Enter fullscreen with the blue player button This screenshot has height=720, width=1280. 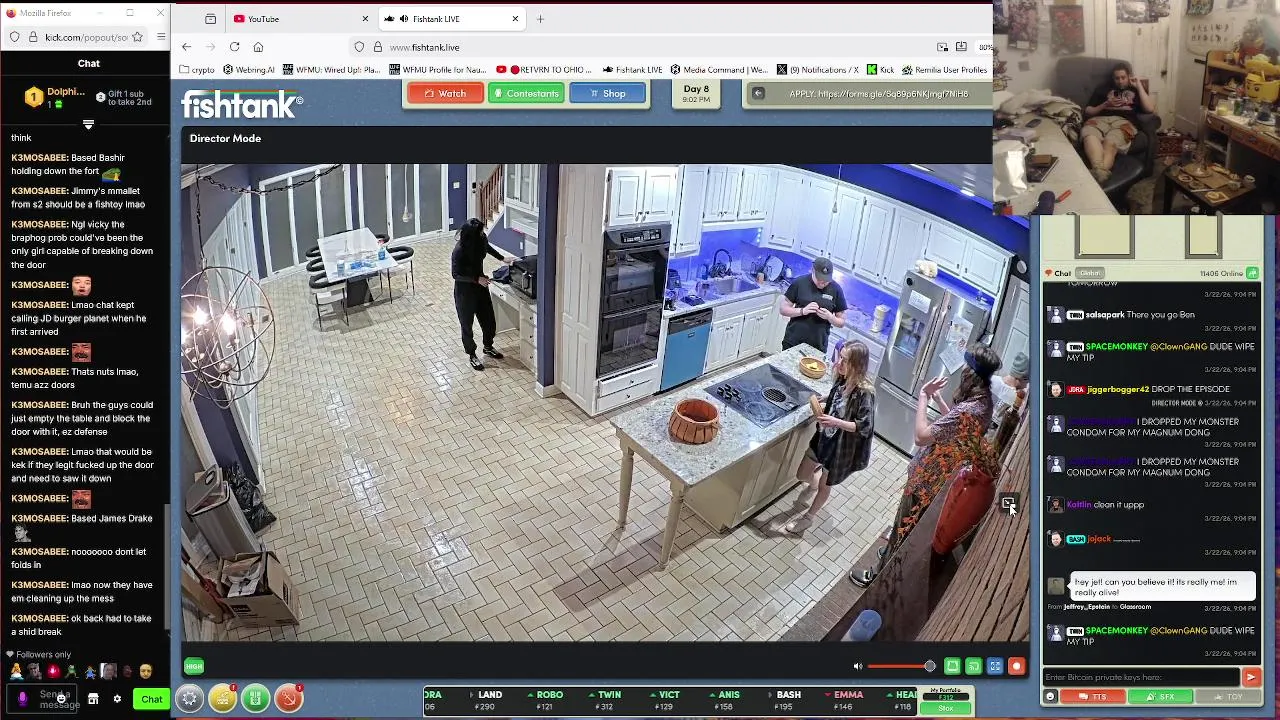coord(995,666)
